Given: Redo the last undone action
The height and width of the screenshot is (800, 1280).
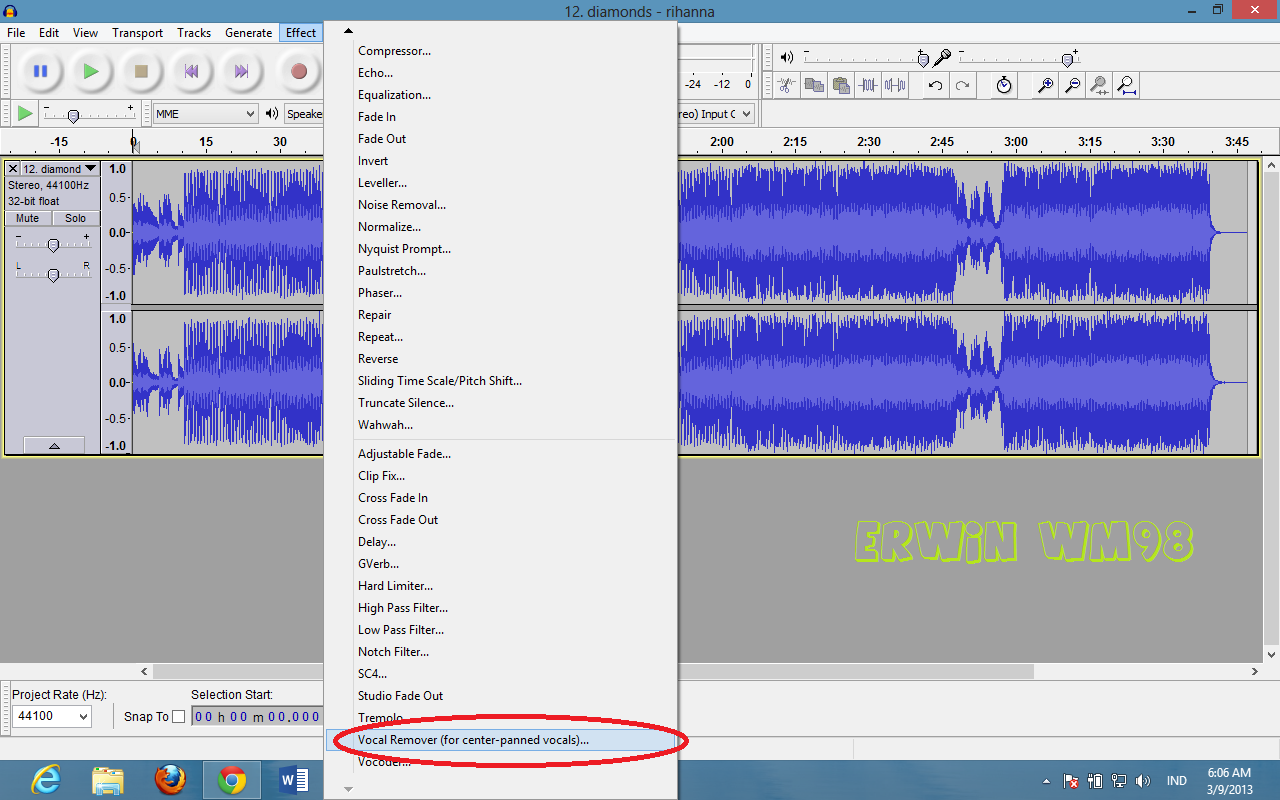Looking at the screenshot, I should point(962,85).
